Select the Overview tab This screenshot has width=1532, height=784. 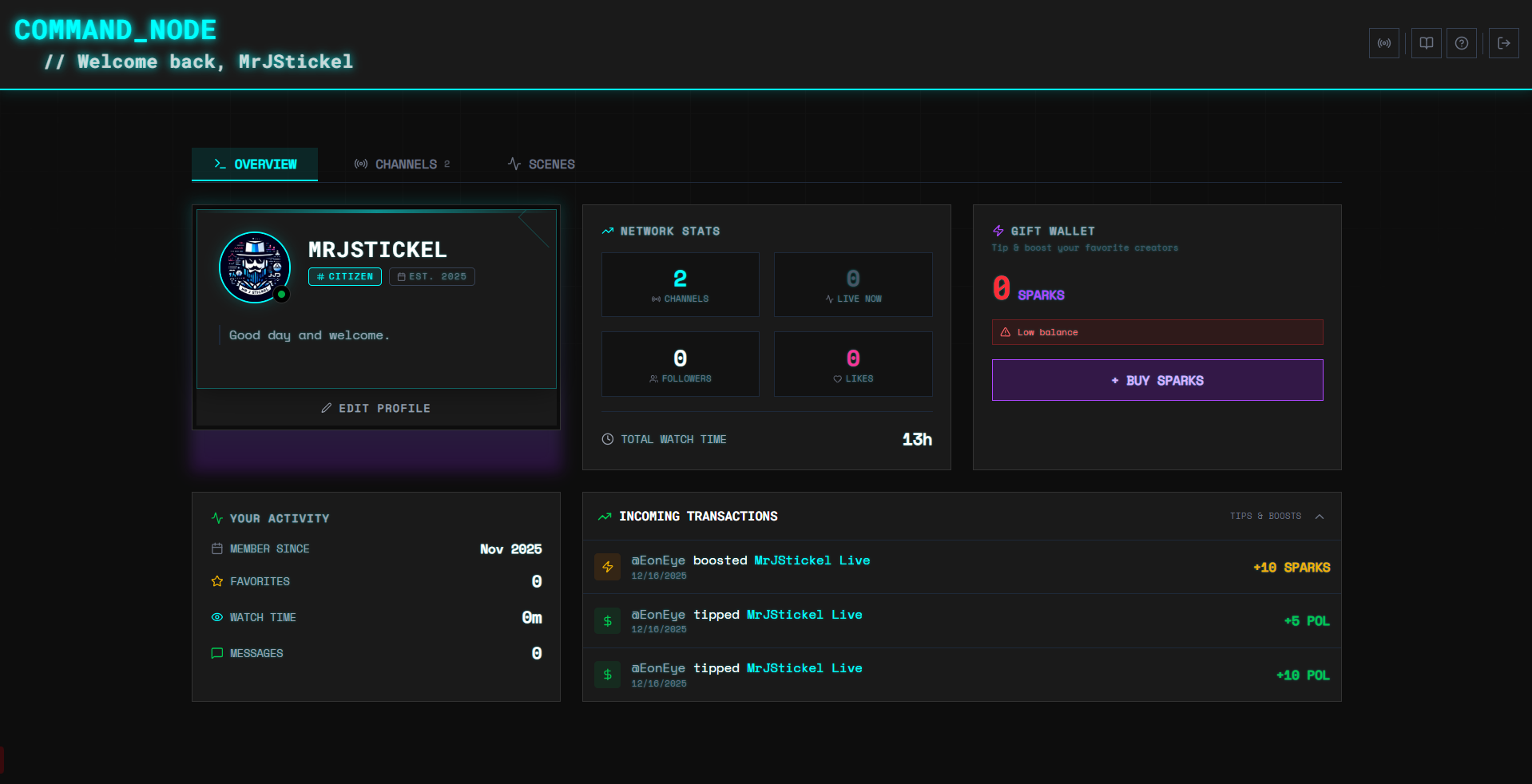(255, 164)
